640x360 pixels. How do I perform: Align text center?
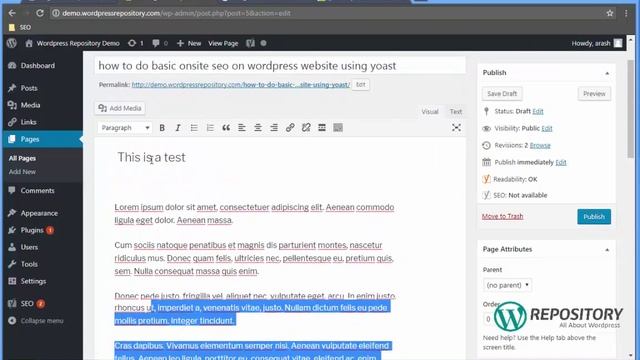coord(258,128)
